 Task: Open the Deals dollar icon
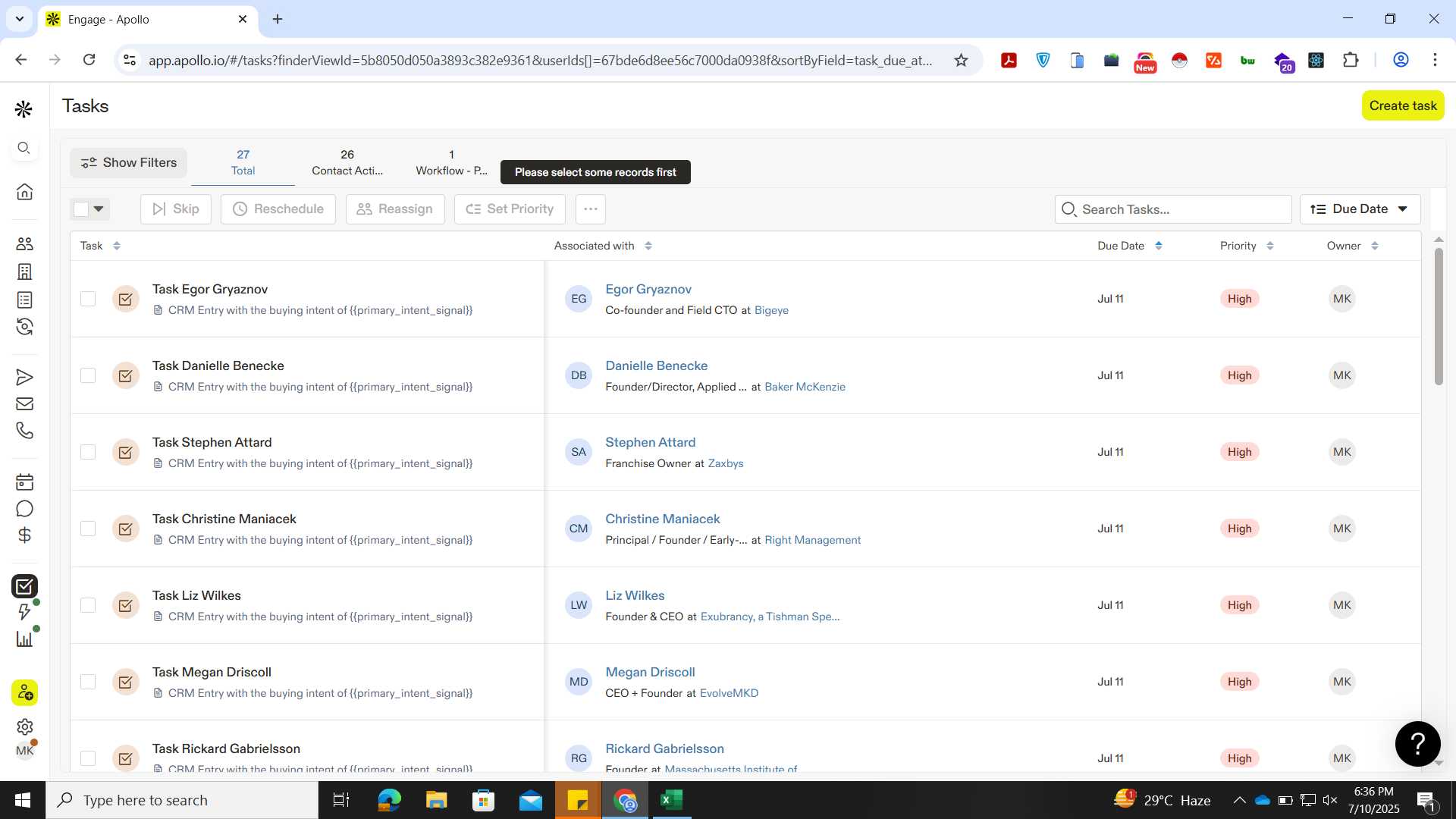(24, 535)
